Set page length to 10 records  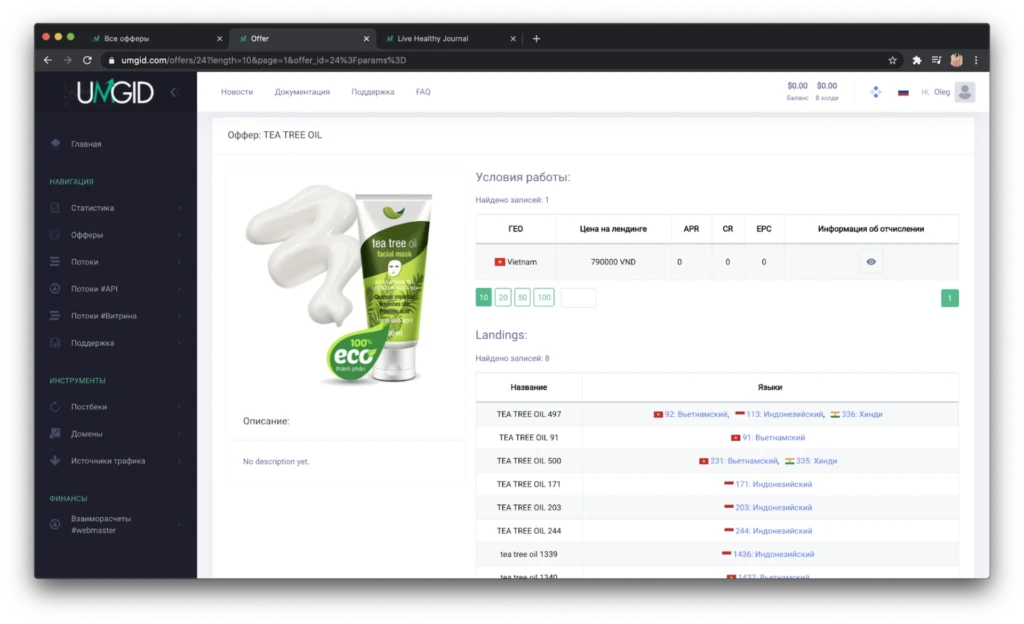(x=483, y=298)
